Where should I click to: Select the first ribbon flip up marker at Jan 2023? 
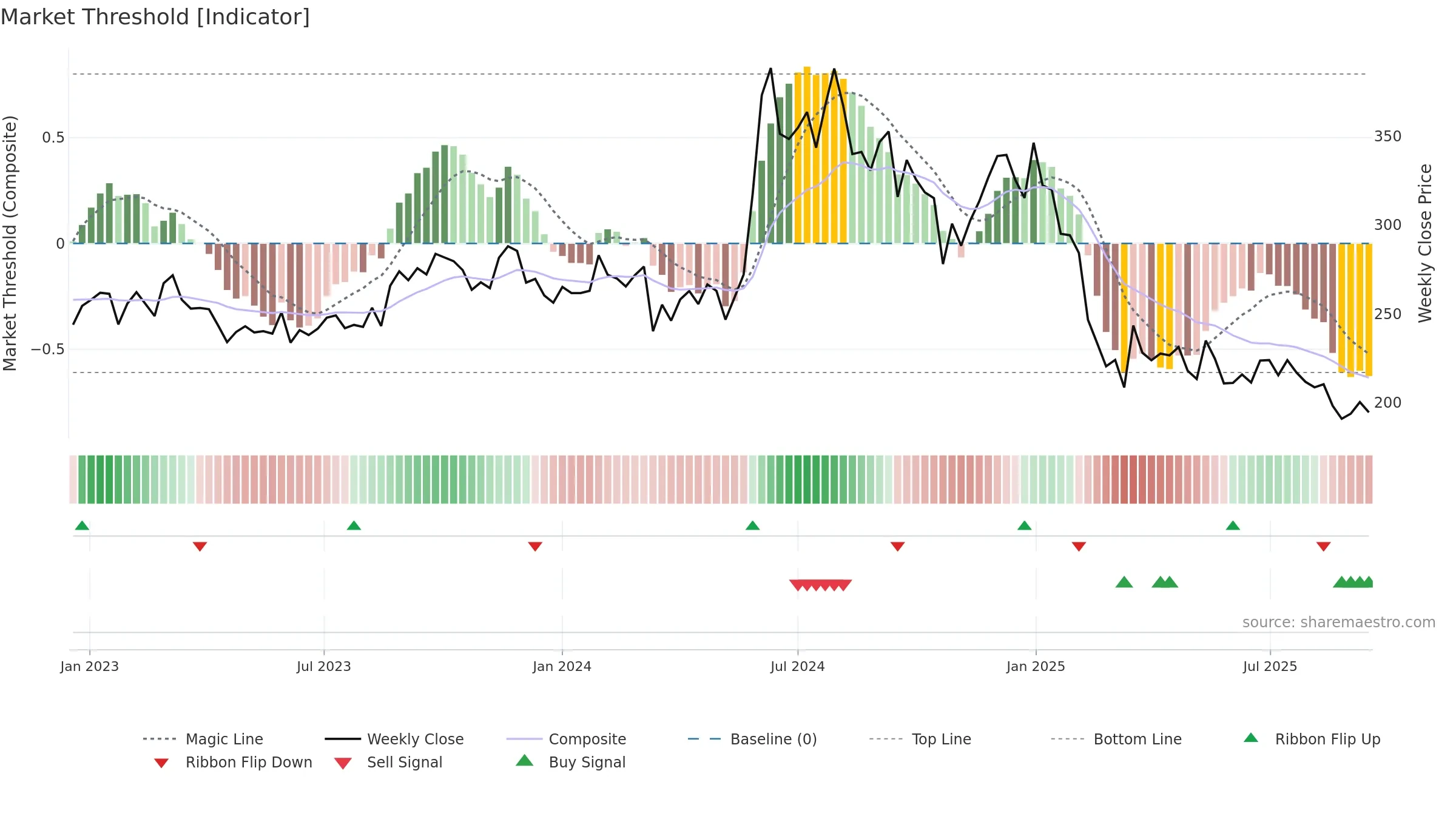point(82,525)
